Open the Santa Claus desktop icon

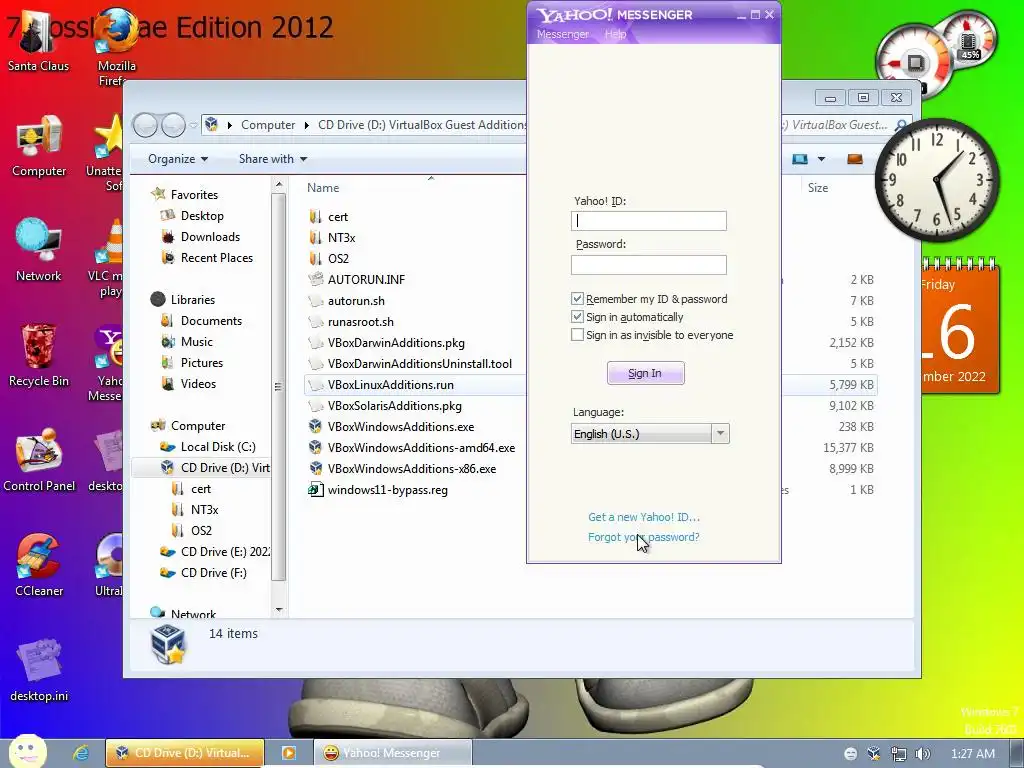[38, 40]
